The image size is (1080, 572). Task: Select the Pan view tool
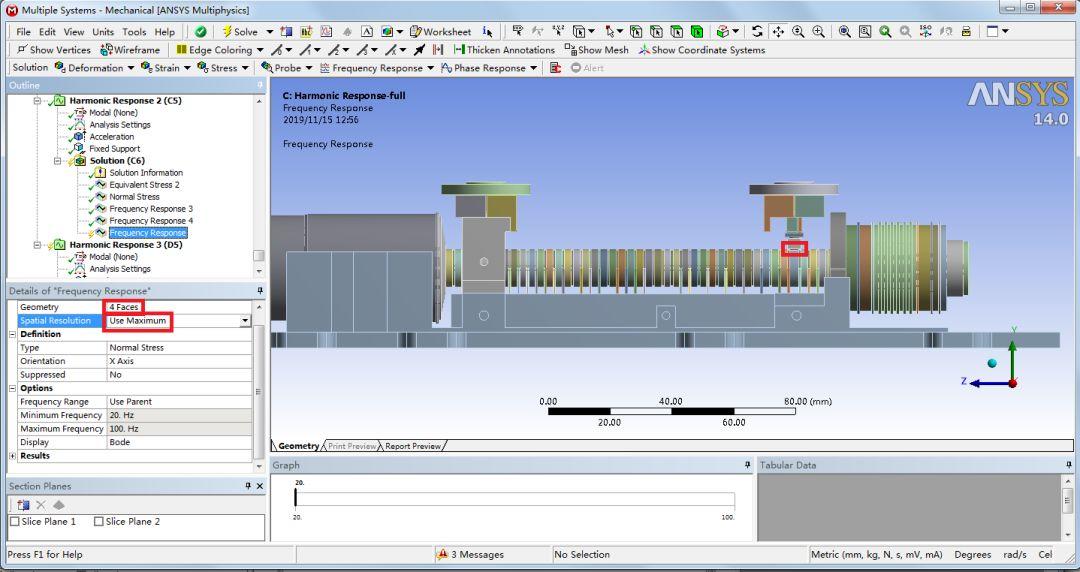pos(778,32)
